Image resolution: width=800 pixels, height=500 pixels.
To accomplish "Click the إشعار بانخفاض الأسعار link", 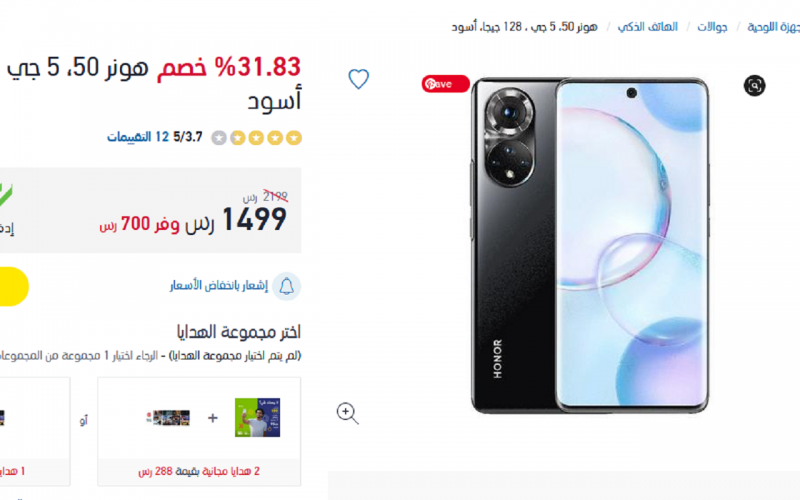I will pos(219,286).
